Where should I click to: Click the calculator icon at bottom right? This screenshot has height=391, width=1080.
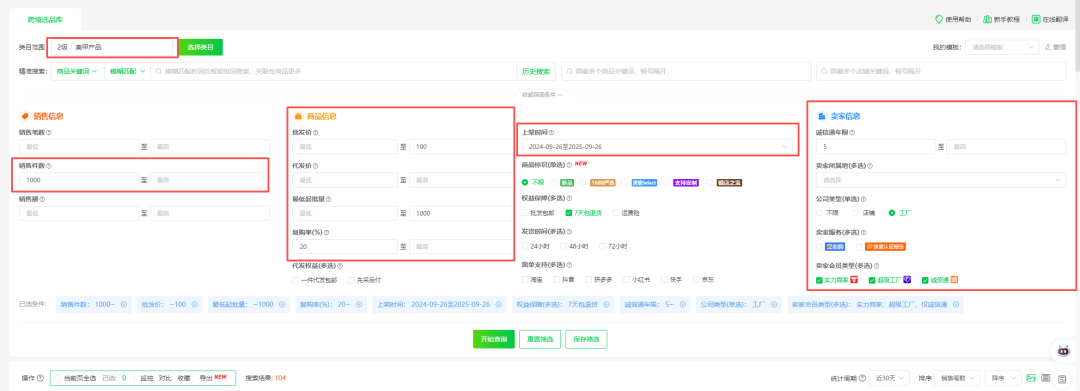click(x=1063, y=379)
